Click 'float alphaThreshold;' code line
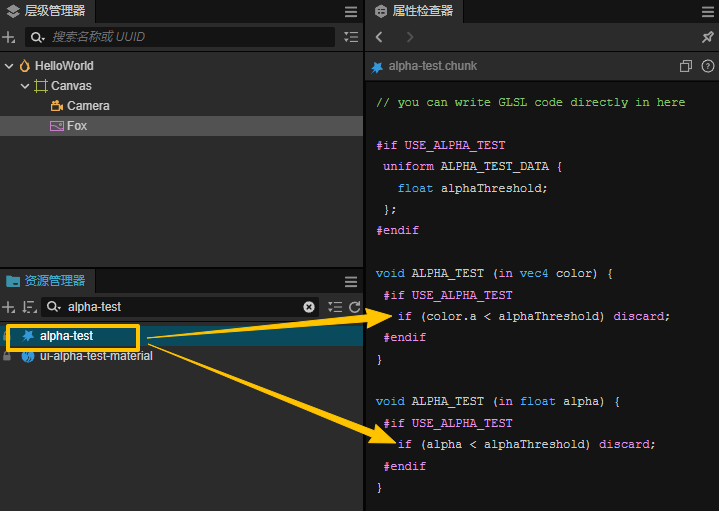719x511 pixels. point(472,188)
